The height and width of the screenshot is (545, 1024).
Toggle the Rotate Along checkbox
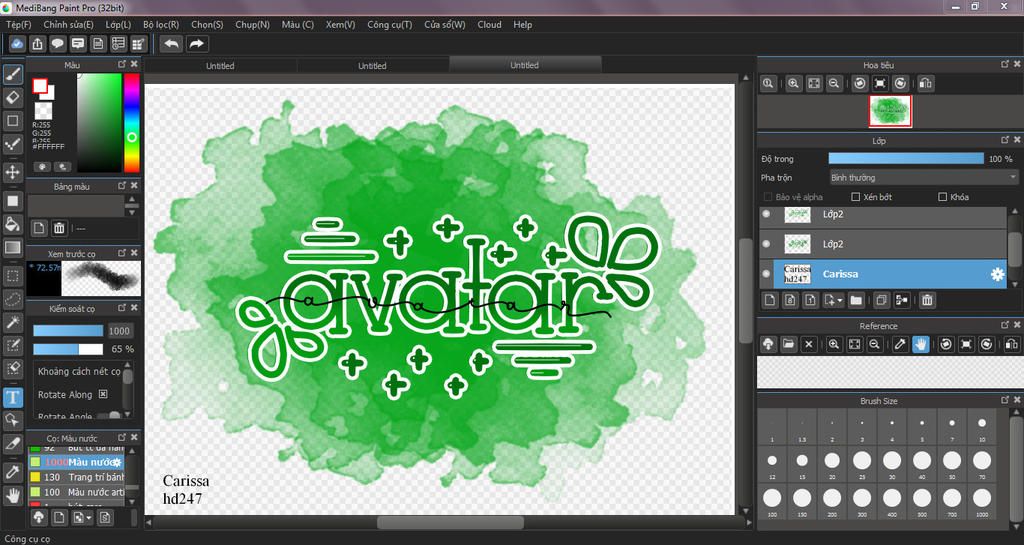point(103,394)
